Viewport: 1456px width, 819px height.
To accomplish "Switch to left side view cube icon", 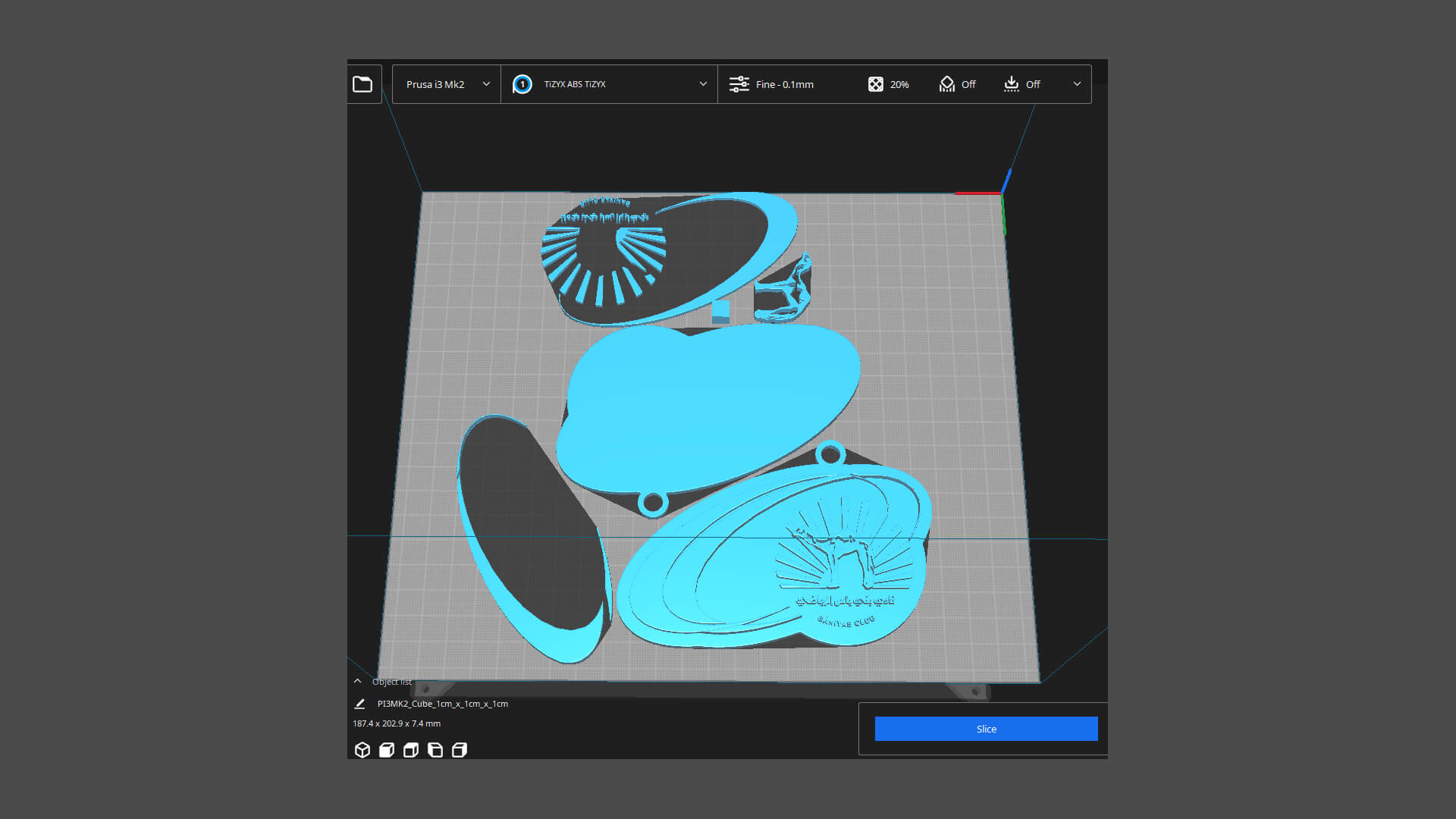I will pyautogui.click(x=435, y=750).
